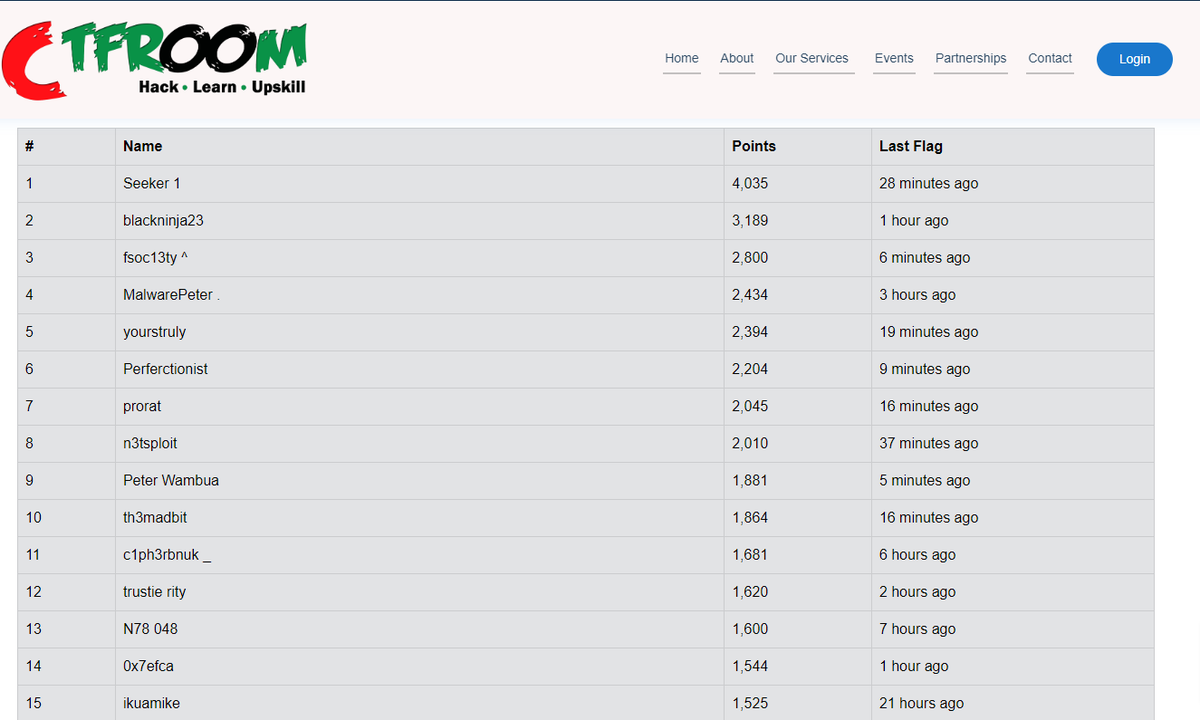Click the 3,189 points cell
Screen dimensions: 1200x720
point(797,221)
